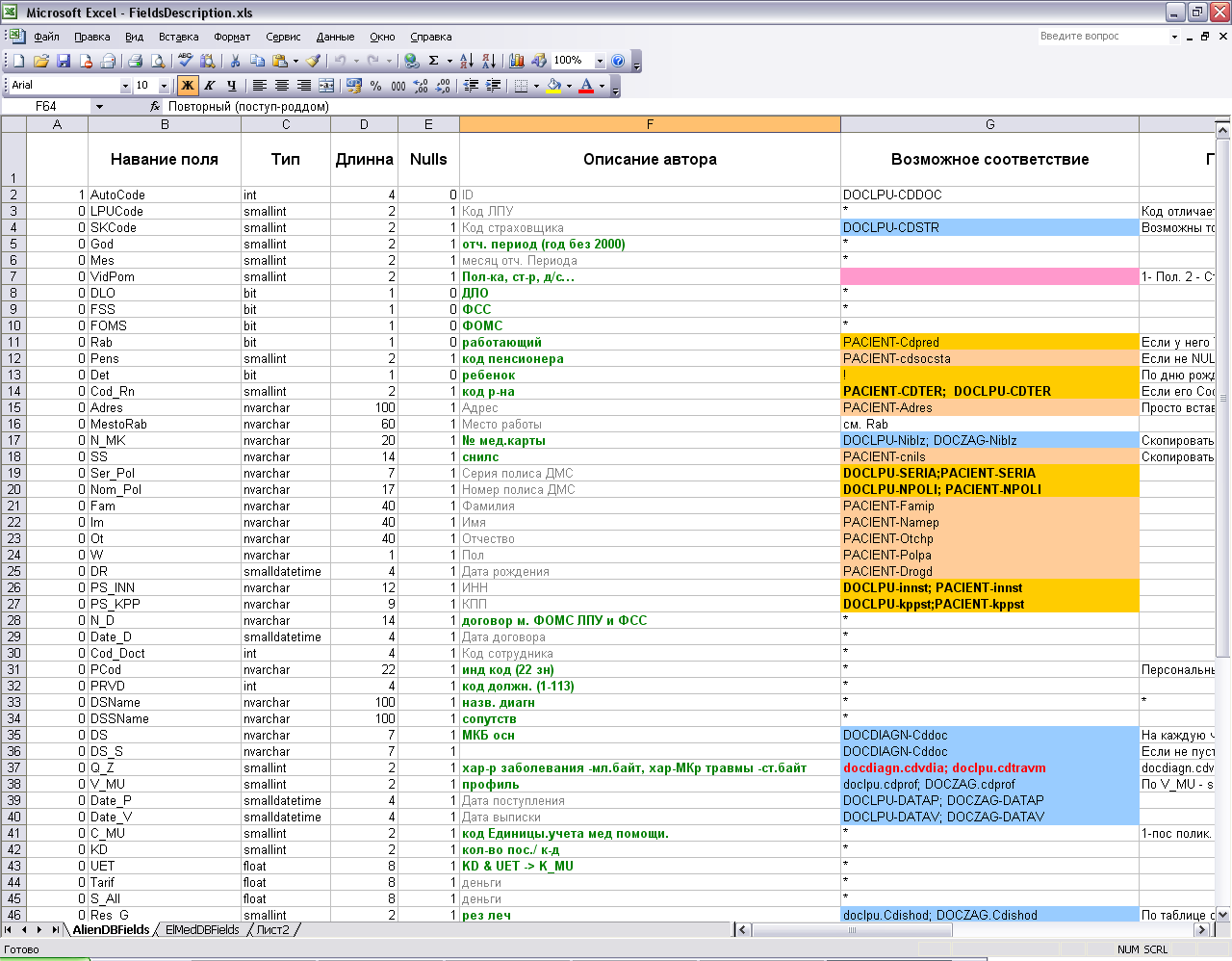Decrease decimal places icon
The width and height of the screenshot is (1232, 961).
point(443,86)
